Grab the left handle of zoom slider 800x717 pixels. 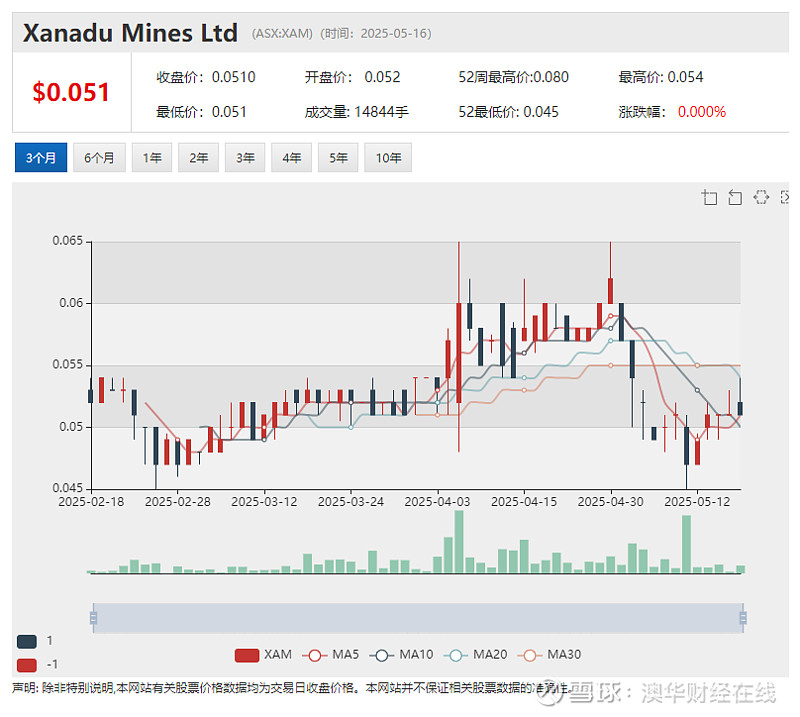click(93, 618)
